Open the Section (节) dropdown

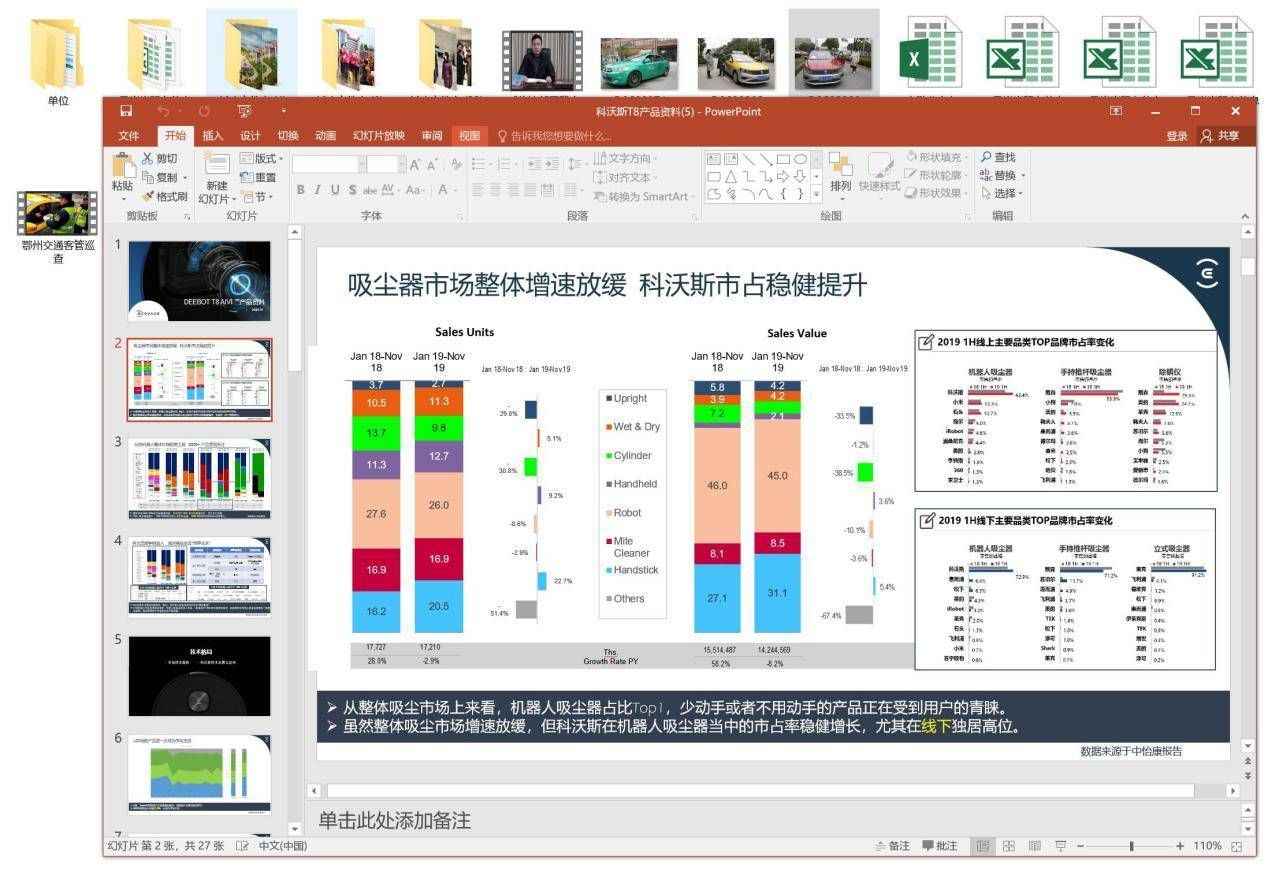(x=257, y=196)
